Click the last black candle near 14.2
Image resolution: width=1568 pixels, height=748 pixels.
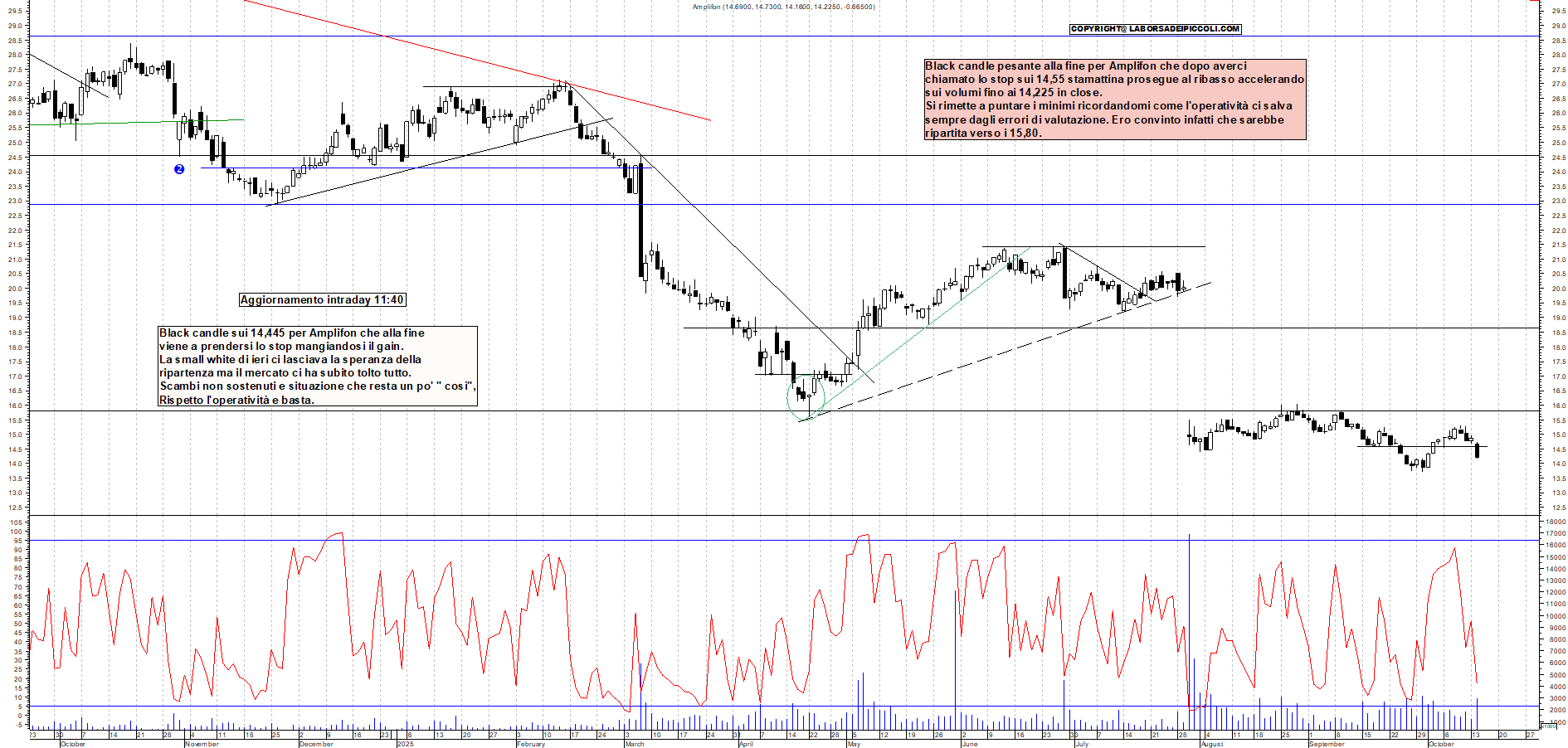point(1478,450)
